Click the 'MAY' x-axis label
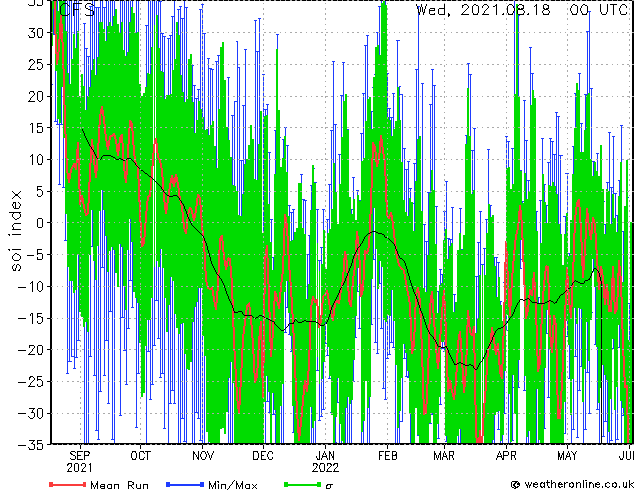Screen dimensions: 634x490 [x=567, y=456]
